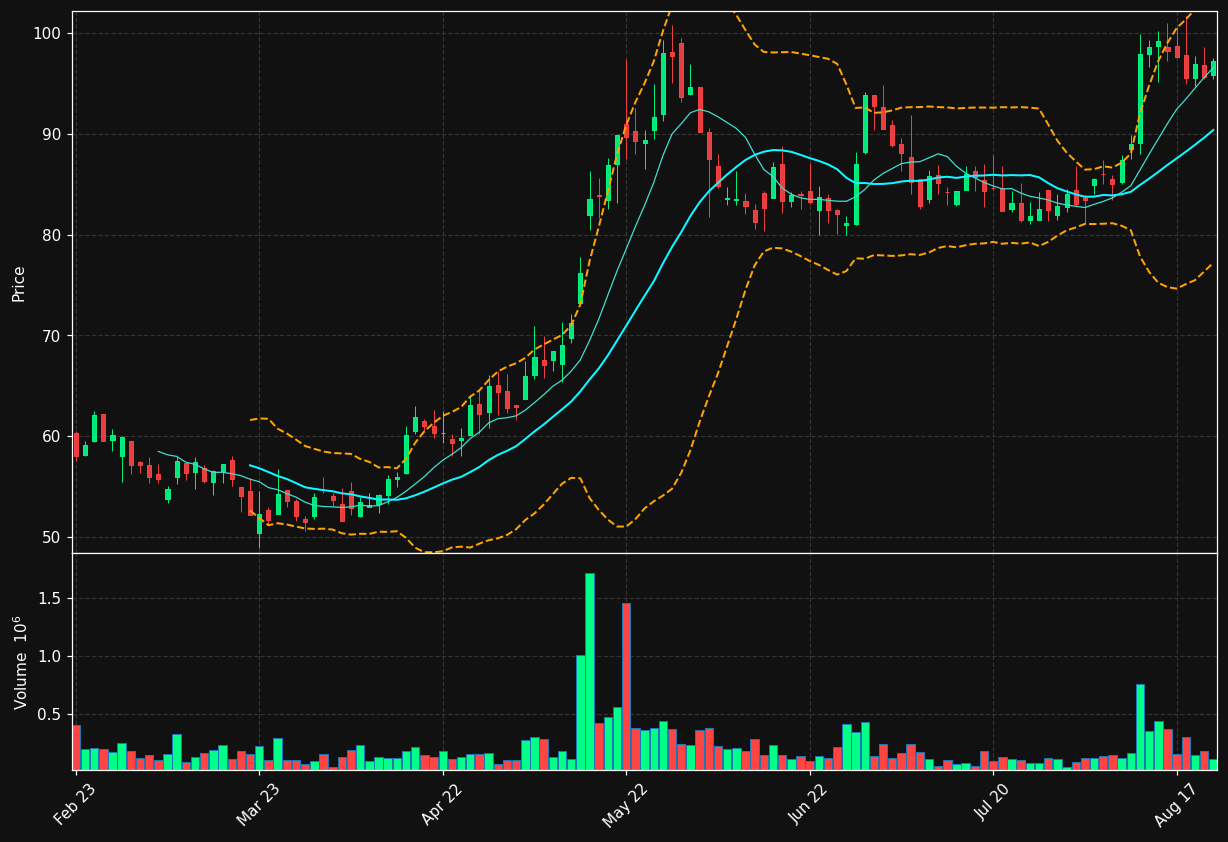Image resolution: width=1228 pixels, height=842 pixels.
Task: Click the price axis value 80
Action: point(51,236)
